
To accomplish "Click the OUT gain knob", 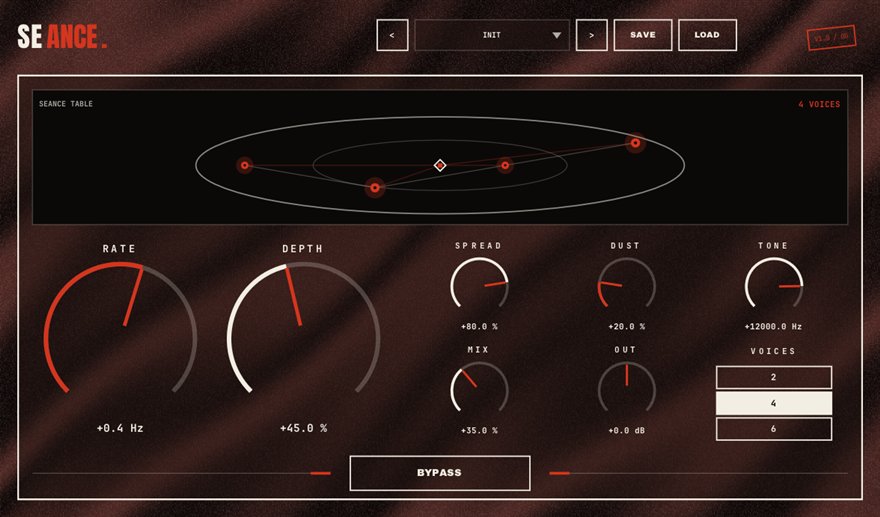I will click(x=626, y=389).
